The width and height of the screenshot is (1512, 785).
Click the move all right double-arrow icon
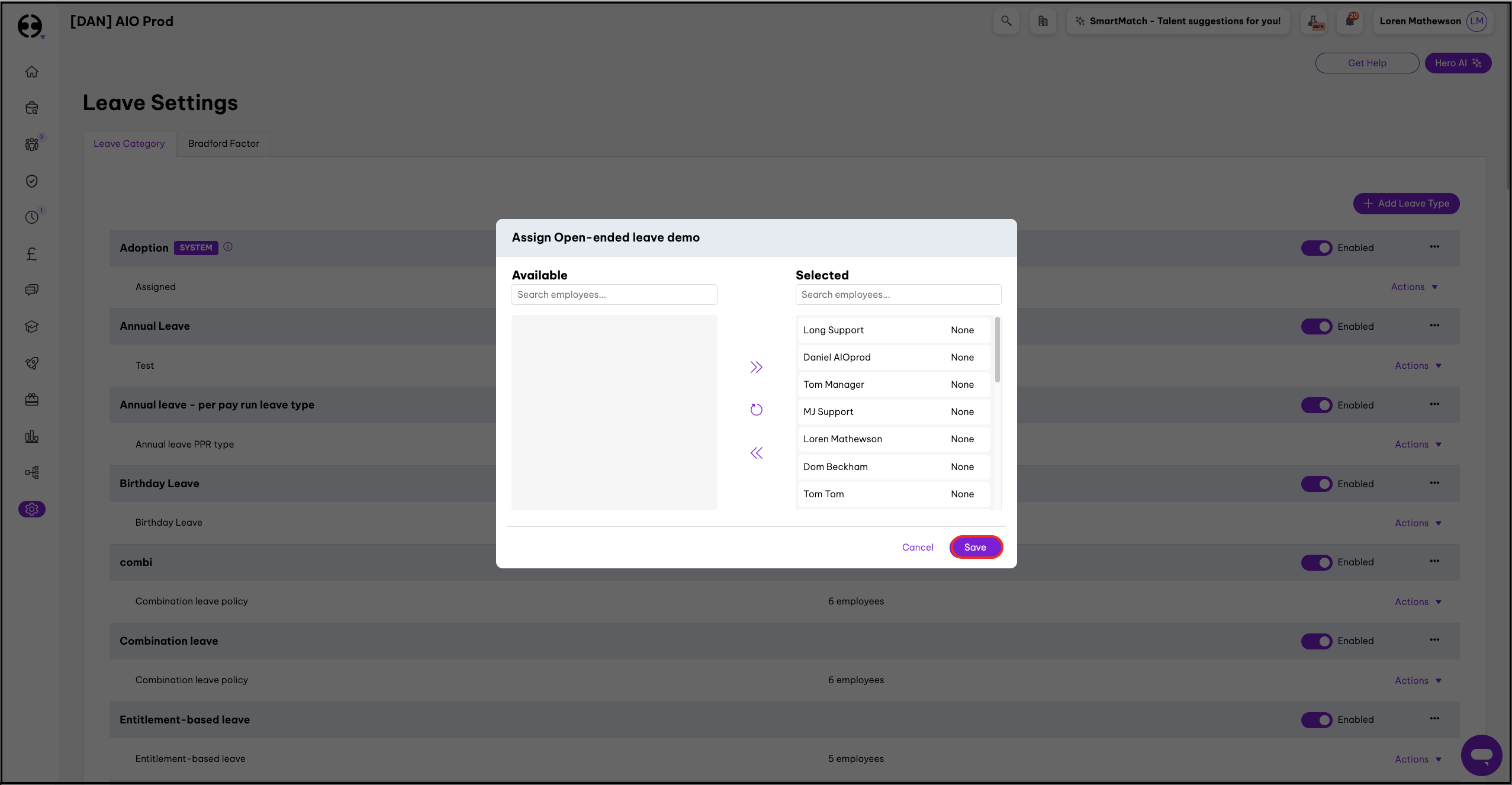(756, 367)
